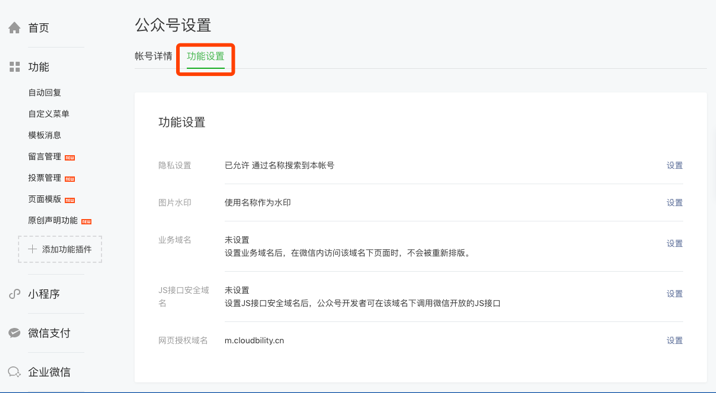
Task: Click the new badge next to 原创声明功能
Action: (x=86, y=221)
